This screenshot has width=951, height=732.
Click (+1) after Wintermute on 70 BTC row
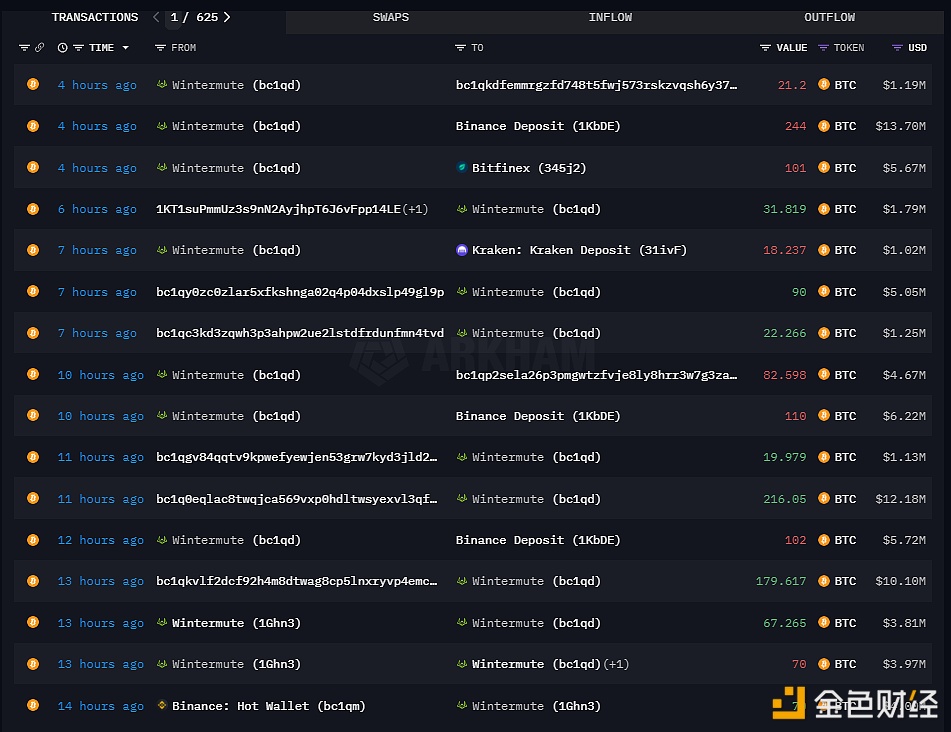point(616,664)
